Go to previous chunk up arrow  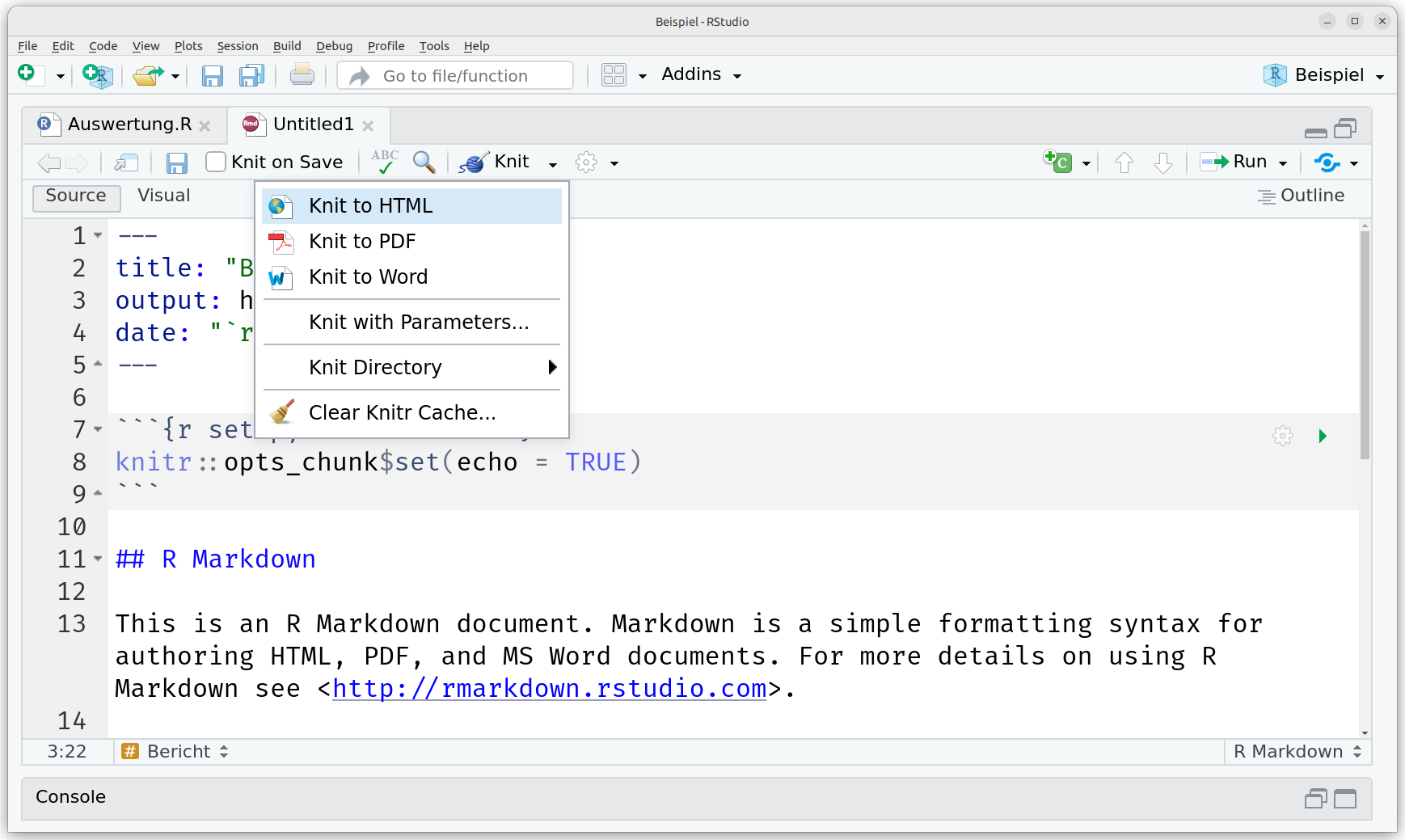click(x=1124, y=163)
